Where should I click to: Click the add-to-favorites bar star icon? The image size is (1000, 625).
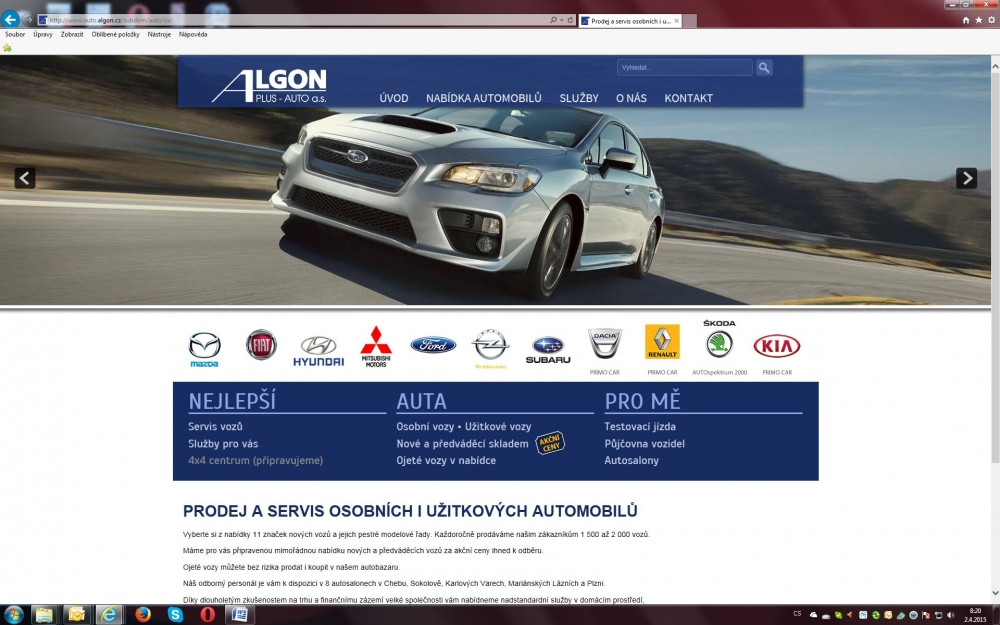[7, 48]
